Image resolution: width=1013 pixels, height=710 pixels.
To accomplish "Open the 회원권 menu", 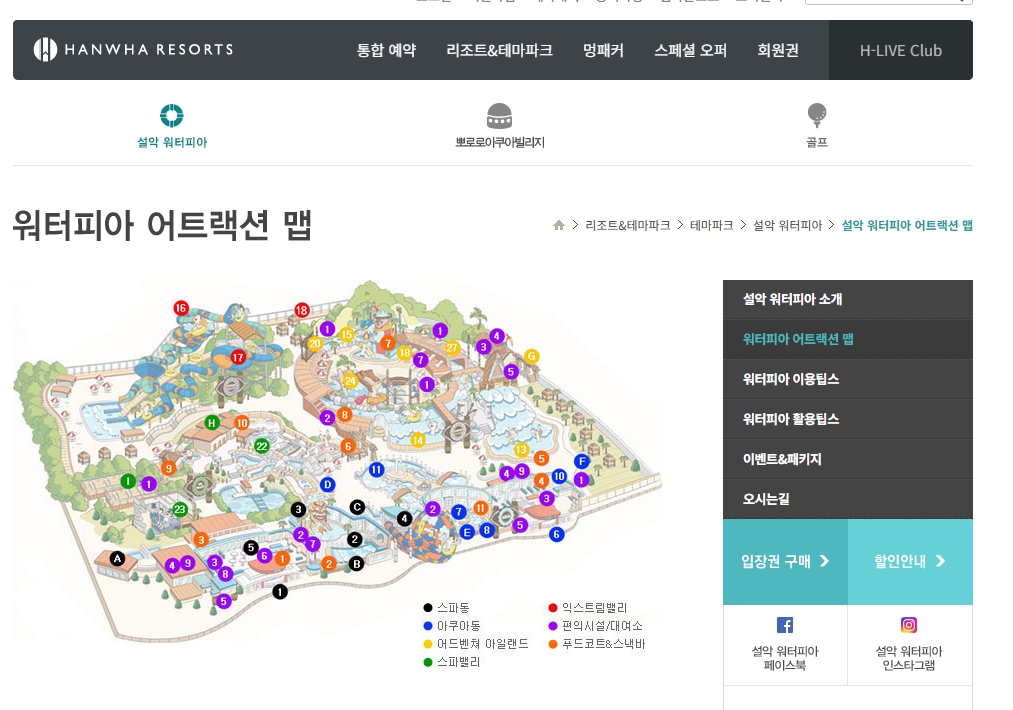I will (778, 50).
